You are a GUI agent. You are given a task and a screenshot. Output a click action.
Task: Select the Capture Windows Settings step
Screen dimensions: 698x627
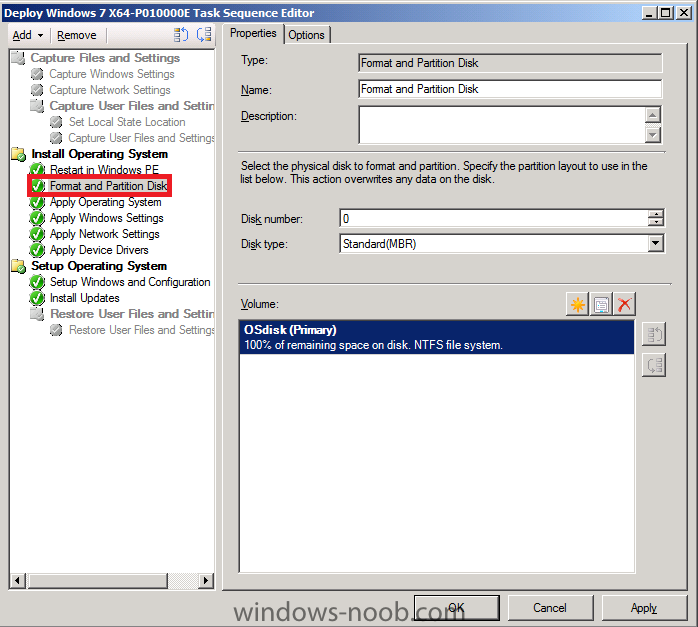tap(112, 74)
